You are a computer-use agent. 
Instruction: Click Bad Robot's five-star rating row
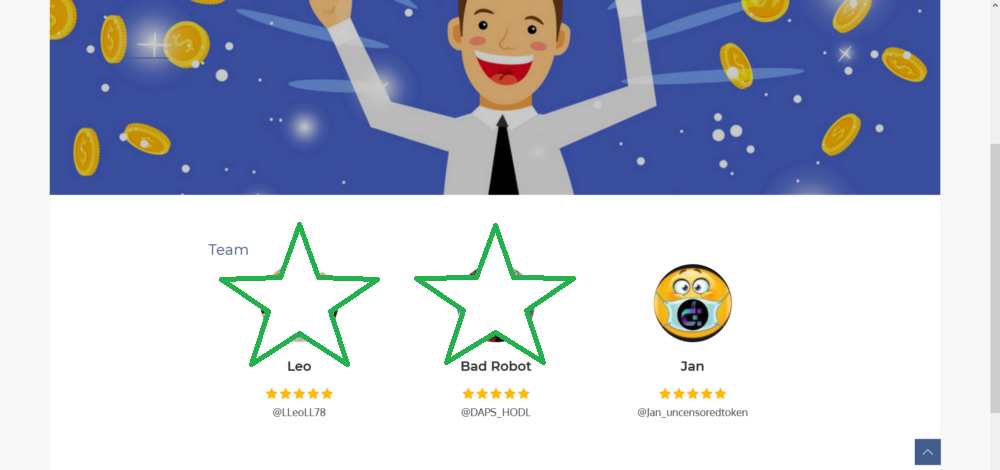pyautogui.click(x=496, y=393)
